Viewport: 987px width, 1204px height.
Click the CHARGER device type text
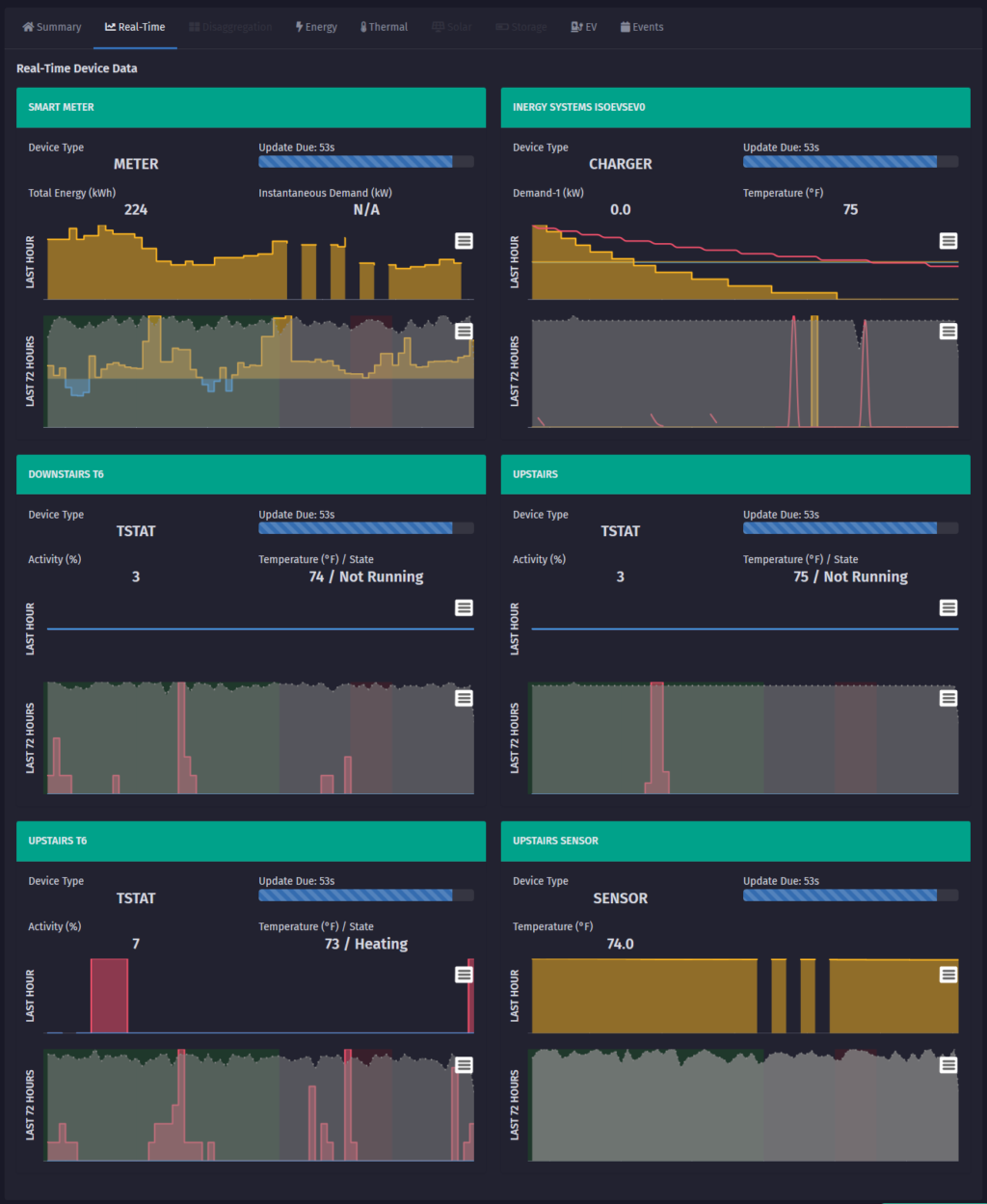coord(621,164)
